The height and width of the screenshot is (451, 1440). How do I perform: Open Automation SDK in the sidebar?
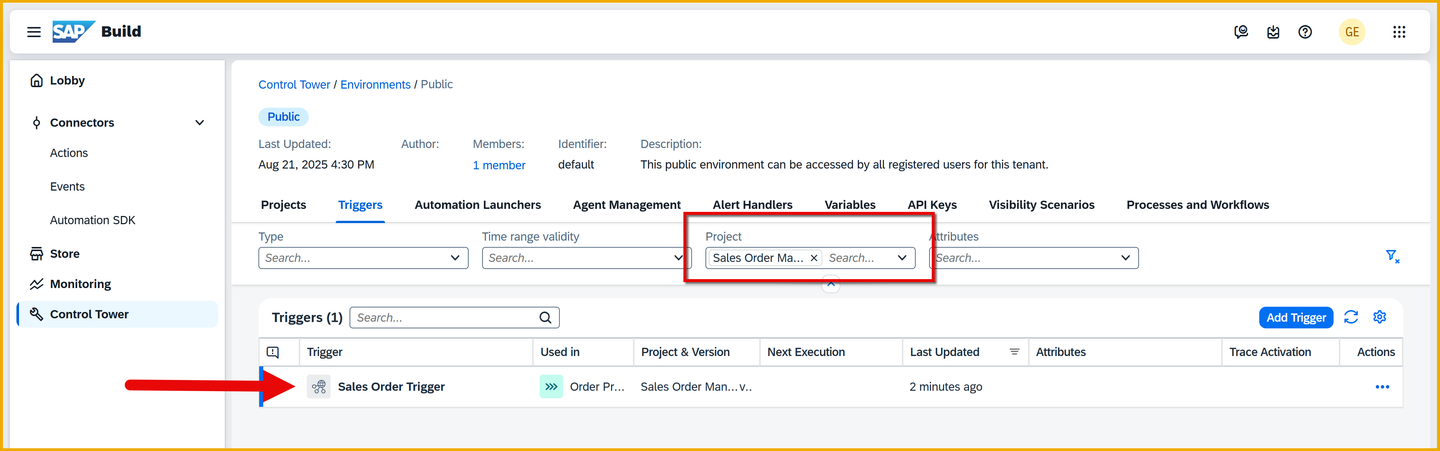coord(93,220)
